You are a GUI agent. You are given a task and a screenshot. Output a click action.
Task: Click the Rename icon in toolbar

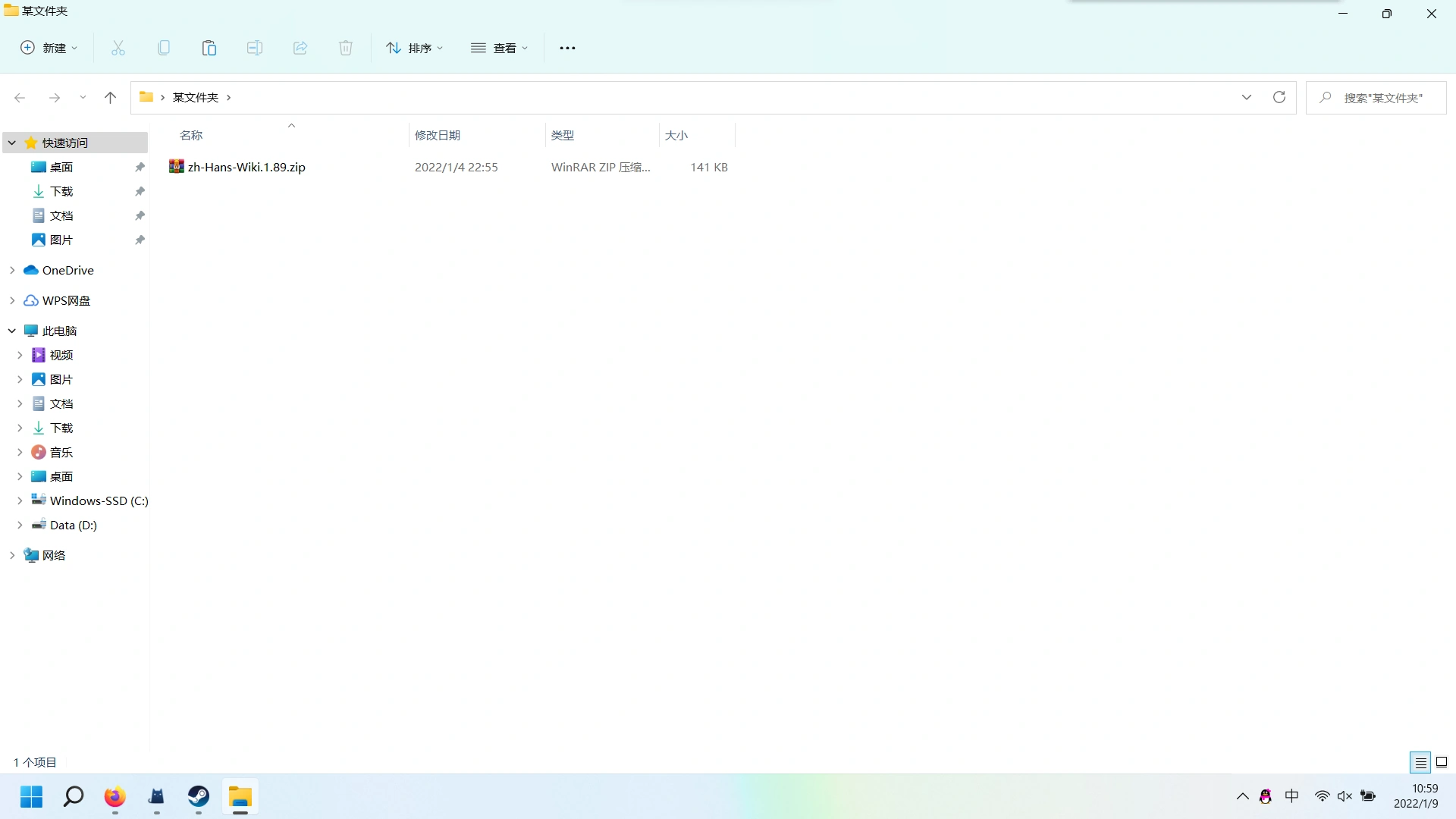(255, 48)
